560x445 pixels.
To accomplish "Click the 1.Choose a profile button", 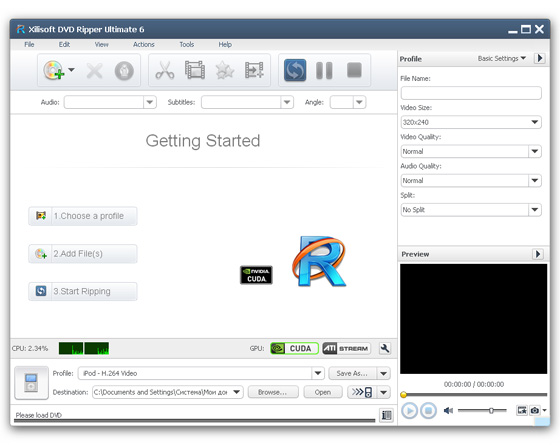I will tap(83, 216).
